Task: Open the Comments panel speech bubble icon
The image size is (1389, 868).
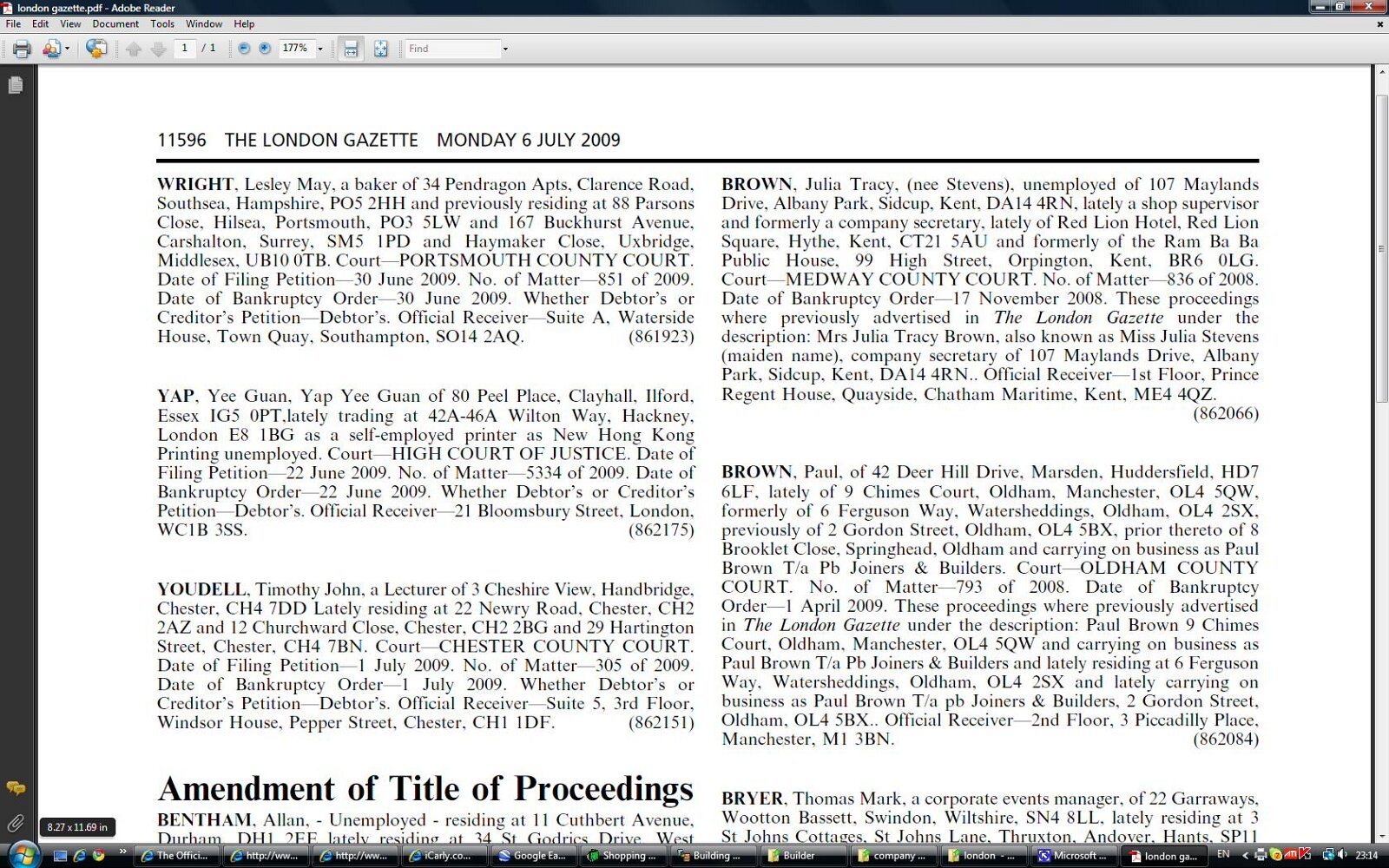Action: coord(16,788)
